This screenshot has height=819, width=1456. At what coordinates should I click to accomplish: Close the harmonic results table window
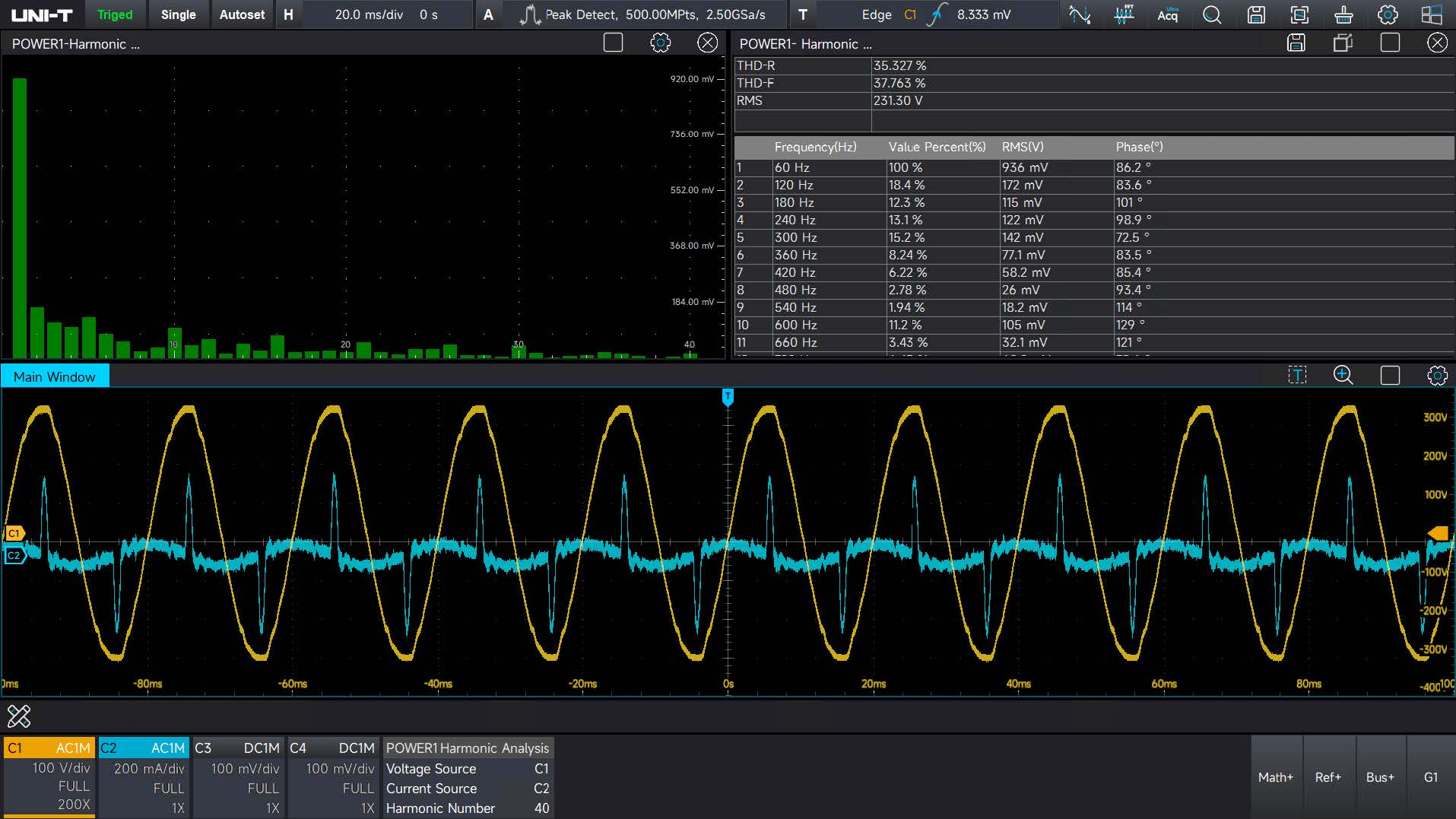(x=1437, y=43)
